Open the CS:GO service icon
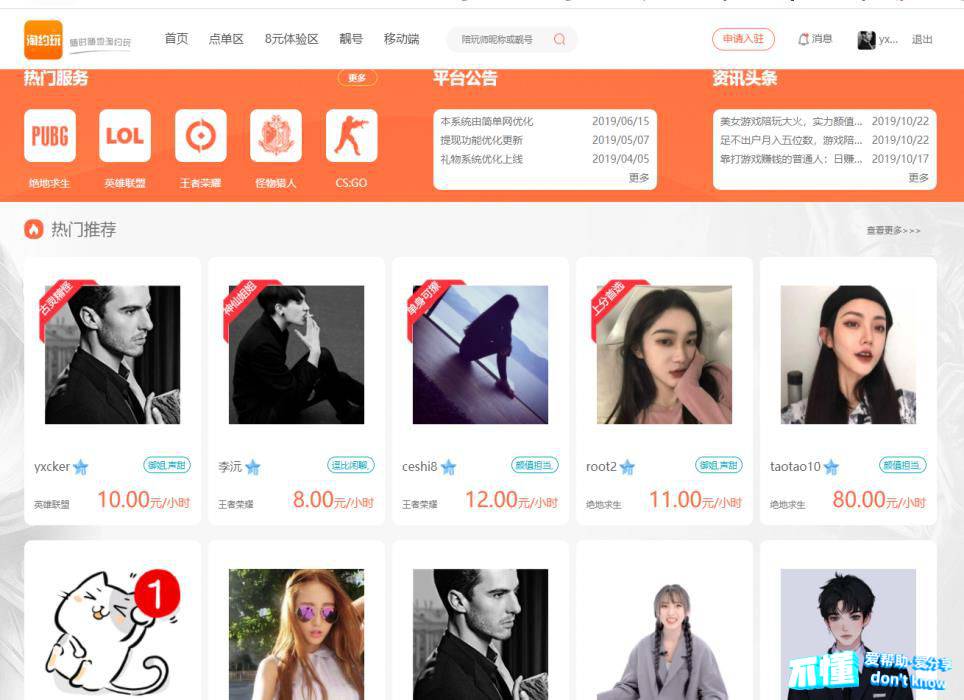Viewport: 964px width, 700px height. pyautogui.click(x=352, y=136)
